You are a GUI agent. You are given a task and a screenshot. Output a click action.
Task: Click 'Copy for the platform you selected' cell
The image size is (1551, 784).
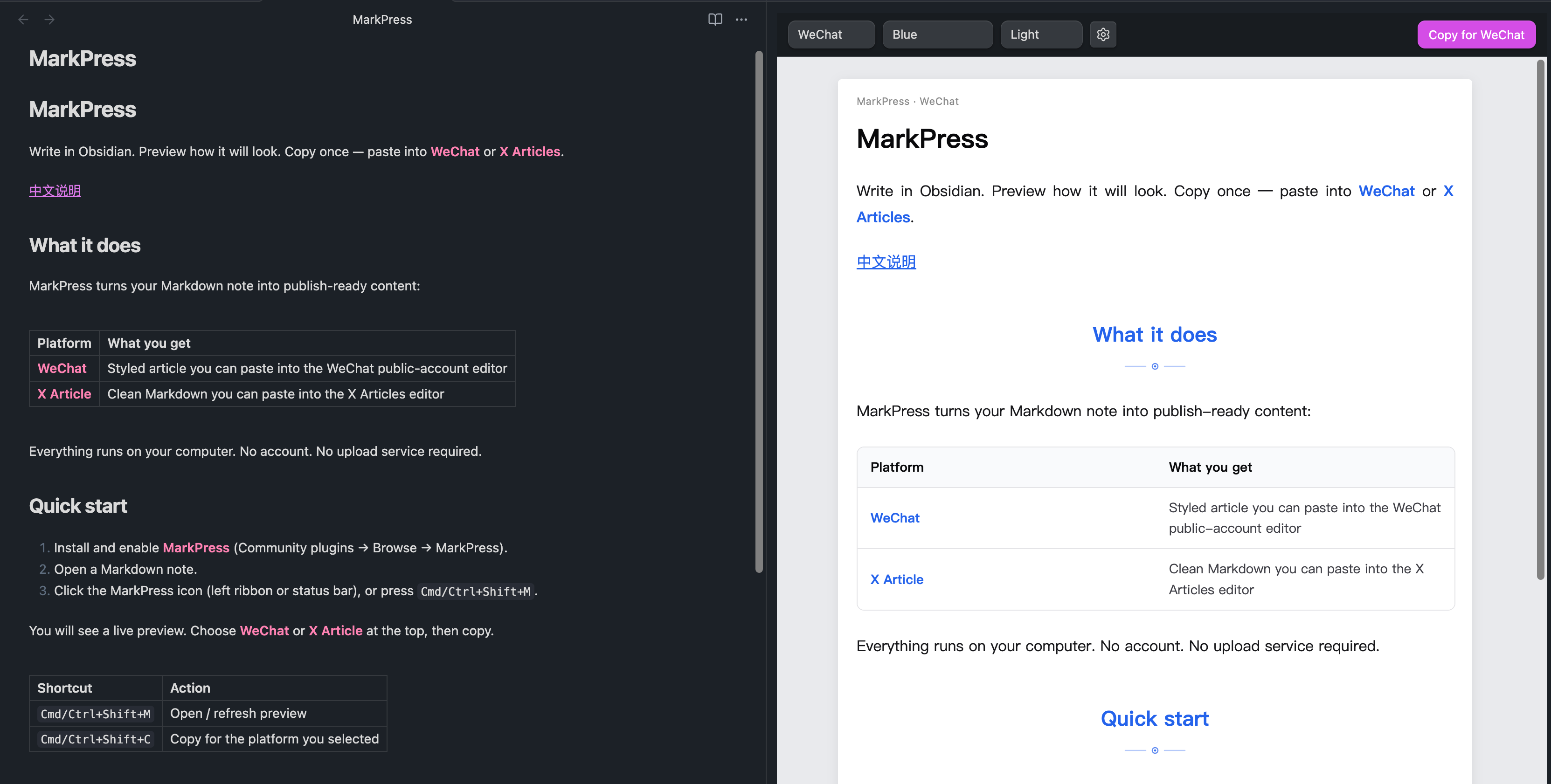pyautogui.click(x=275, y=739)
